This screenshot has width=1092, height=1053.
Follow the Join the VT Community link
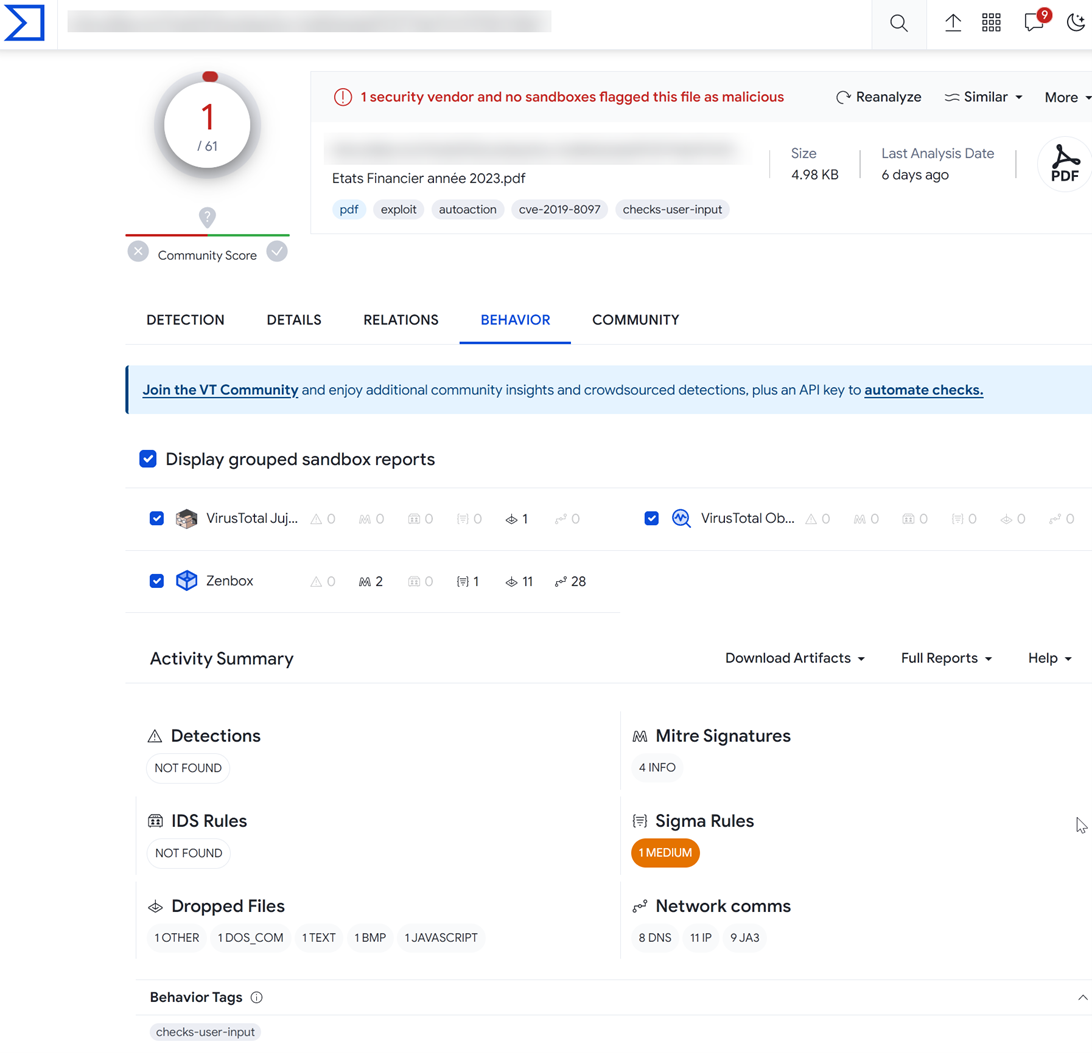click(x=220, y=390)
